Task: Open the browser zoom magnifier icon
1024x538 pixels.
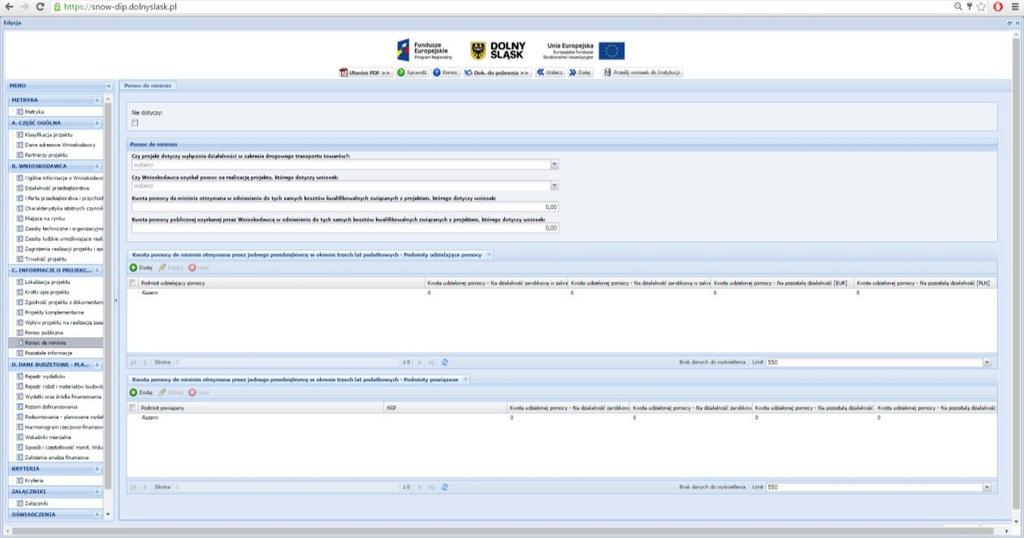Action: coord(958,7)
